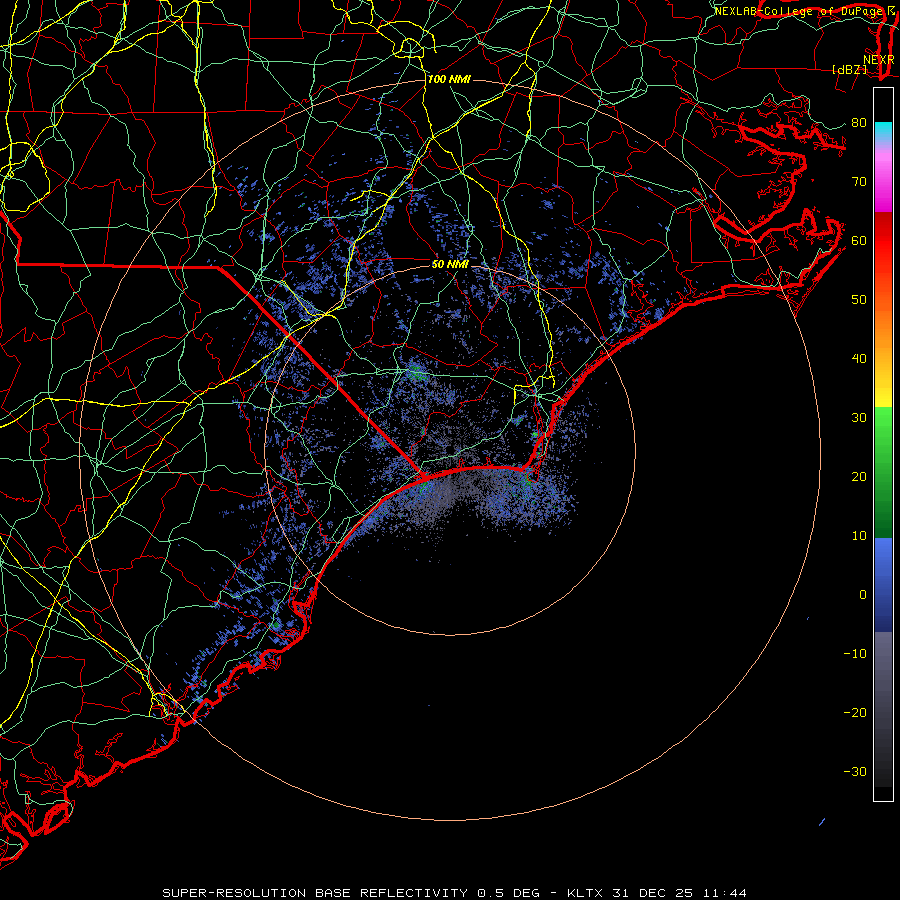The width and height of the screenshot is (900, 900).
Task: Click the 60 value on the color scale
Action: pyautogui.click(x=859, y=240)
